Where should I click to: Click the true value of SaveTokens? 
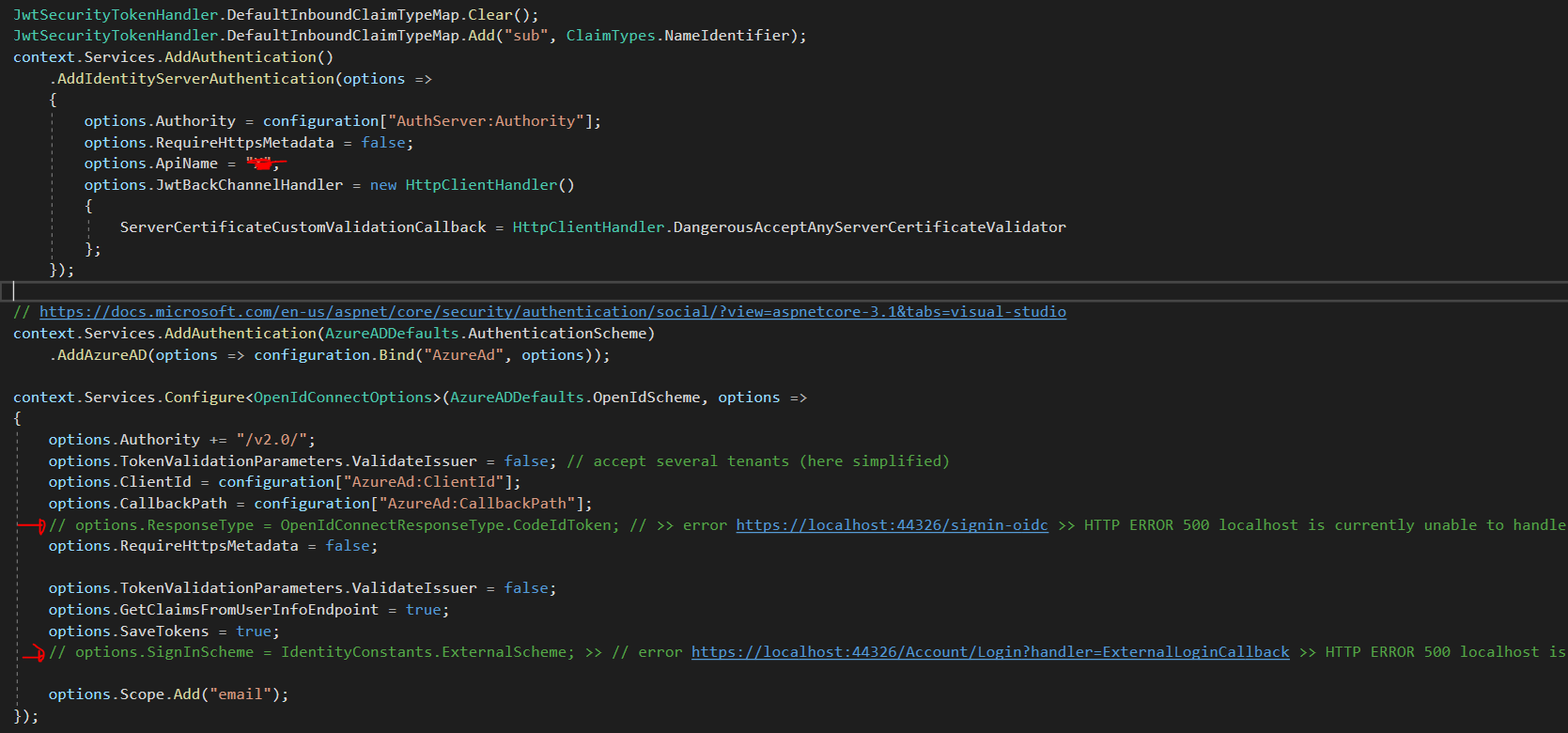[x=254, y=632]
